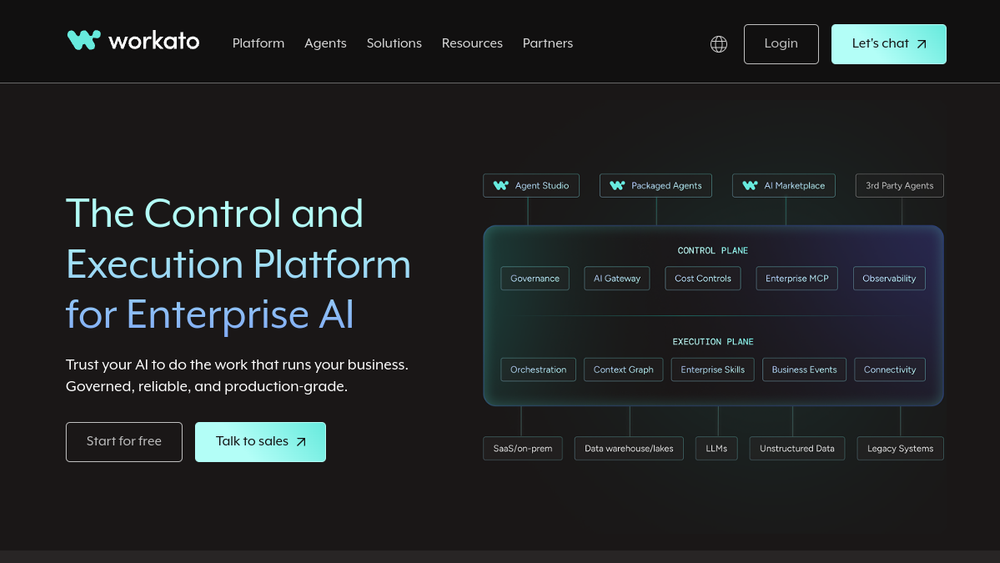This screenshot has width=1000, height=563.
Task: Click the Legacy Systems box
Action: pos(900,448)
